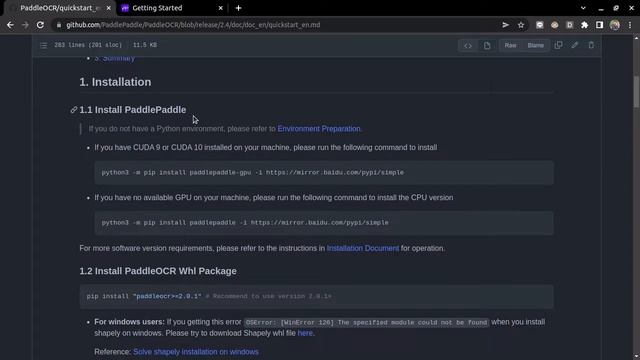The width and height of the screenshot is (640, 360).
Task: Open the Chrome three-dot menu
Action: 630,25
